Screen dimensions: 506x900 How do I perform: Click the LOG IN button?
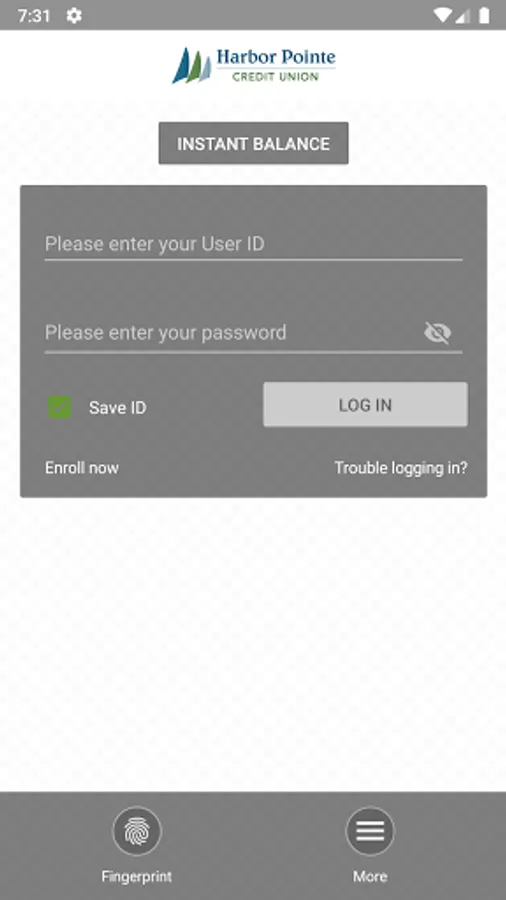(365, 405)
